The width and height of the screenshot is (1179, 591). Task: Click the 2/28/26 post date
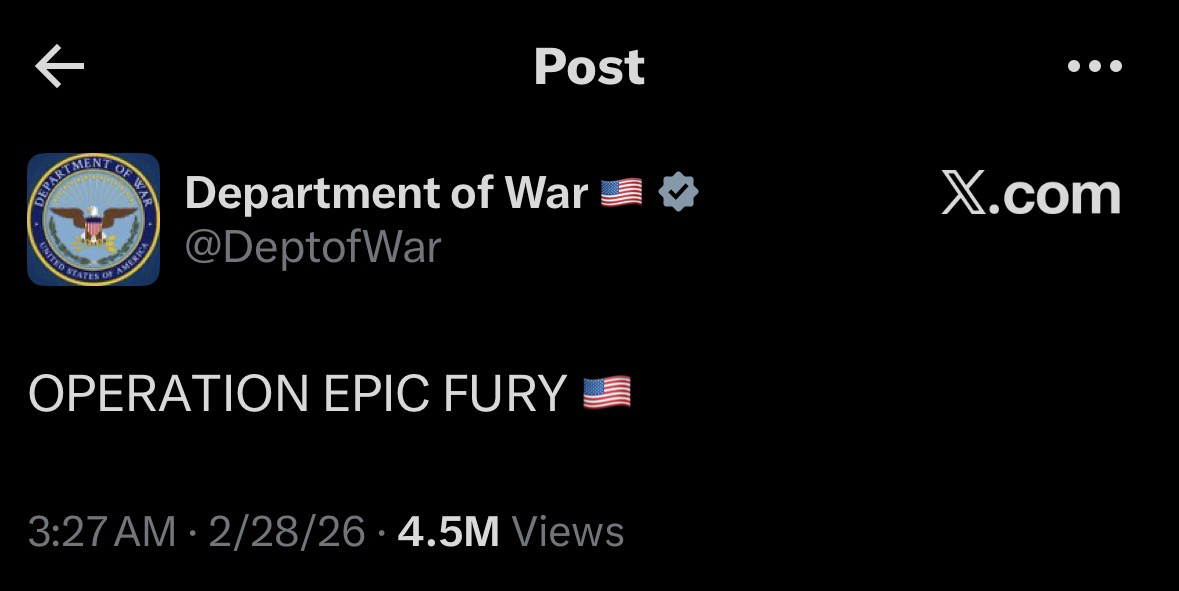286,532
